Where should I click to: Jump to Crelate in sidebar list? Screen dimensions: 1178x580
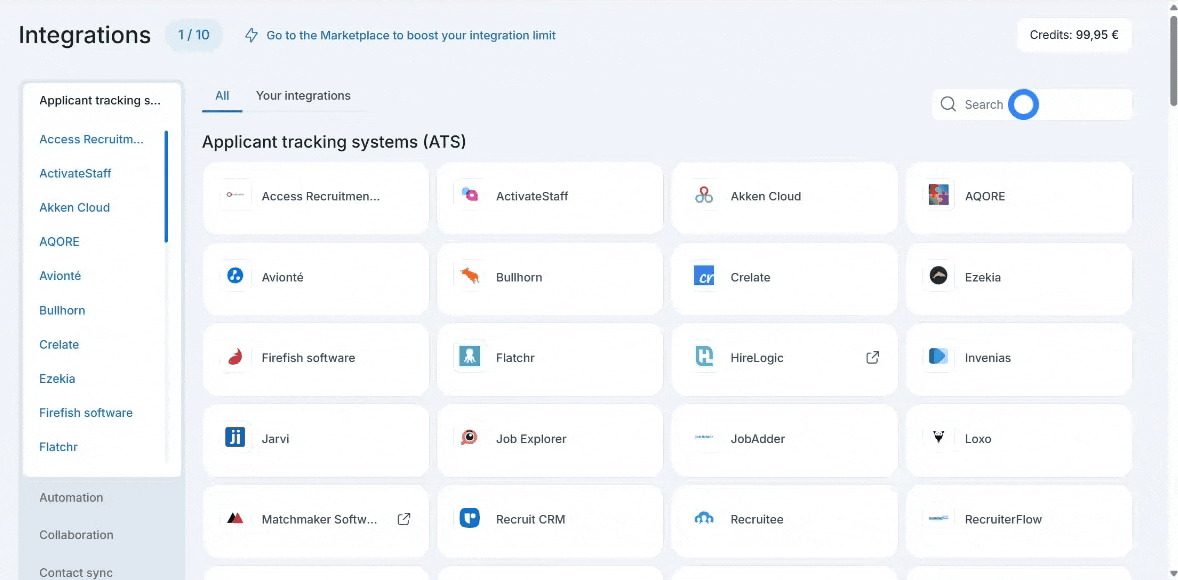click(59, 344)
